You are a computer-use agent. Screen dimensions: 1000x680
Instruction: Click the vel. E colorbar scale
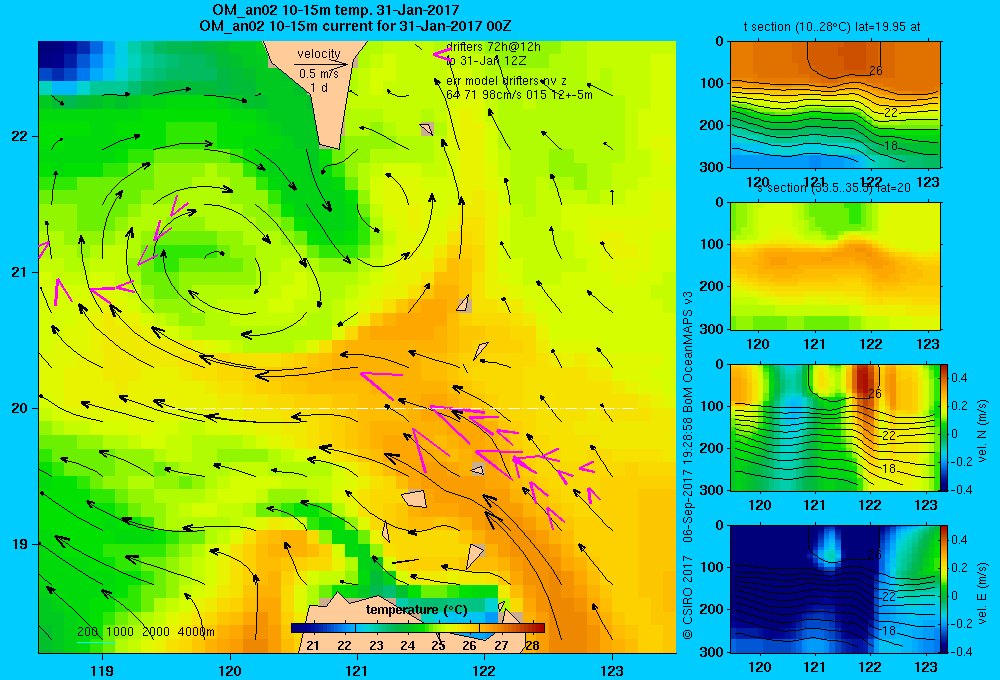(x=944, y=589)
